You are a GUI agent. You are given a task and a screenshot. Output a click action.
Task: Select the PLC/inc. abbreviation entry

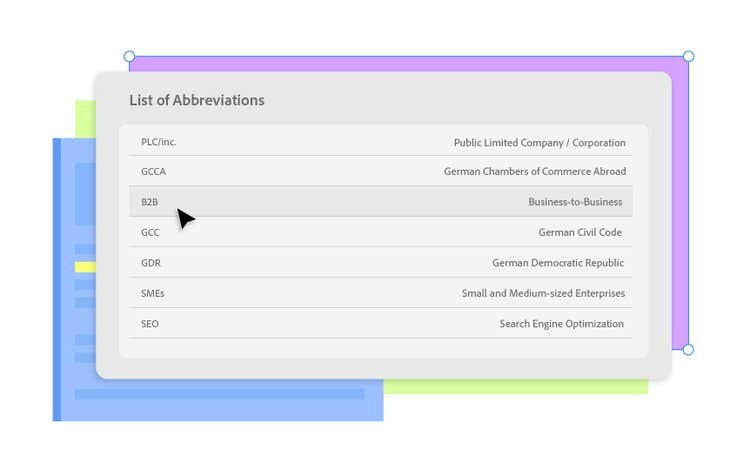pyautogui.click(x=159, y=142)
